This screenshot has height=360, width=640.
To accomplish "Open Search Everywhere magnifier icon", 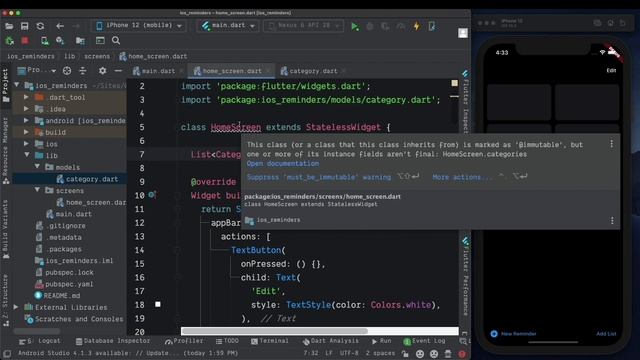I will pos(116,40).
